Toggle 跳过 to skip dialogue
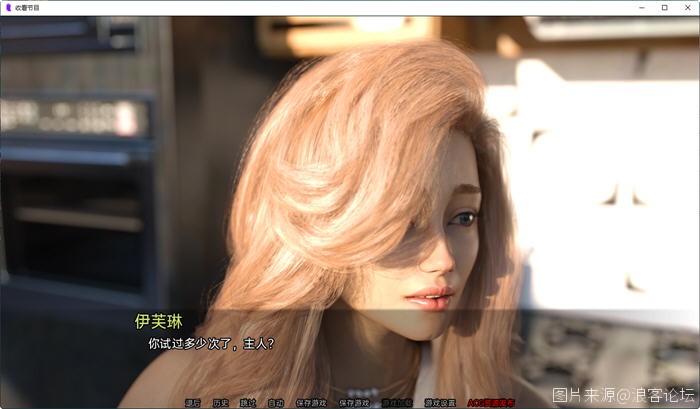This screenshot has width=700, height=409. tap(248, 402)
